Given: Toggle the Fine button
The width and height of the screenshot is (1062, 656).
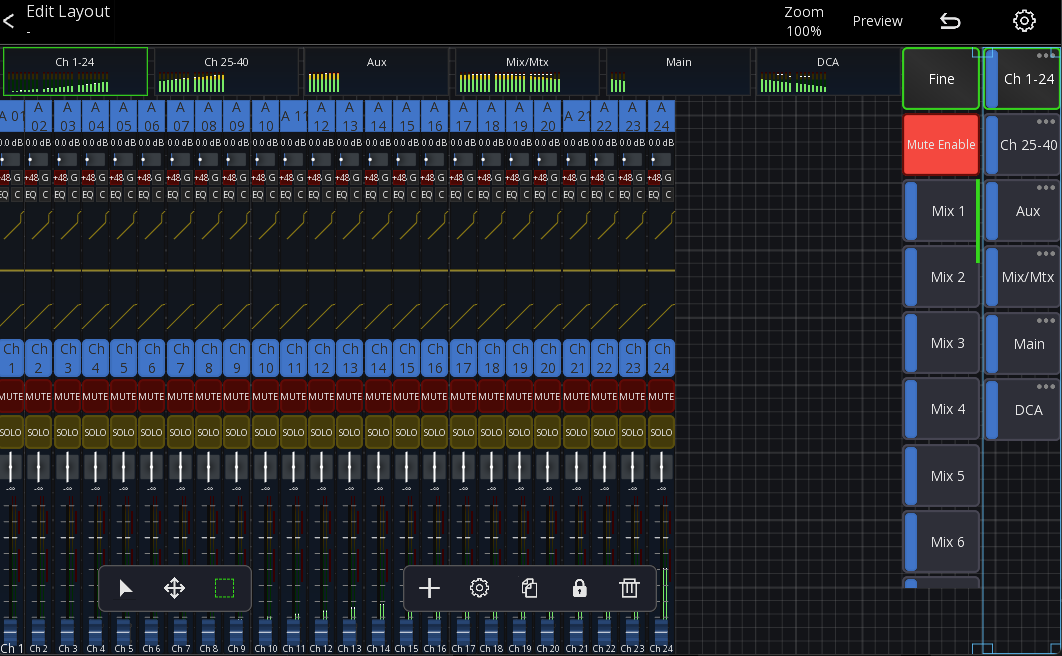Looking at the screenshot, I should 941,79.
